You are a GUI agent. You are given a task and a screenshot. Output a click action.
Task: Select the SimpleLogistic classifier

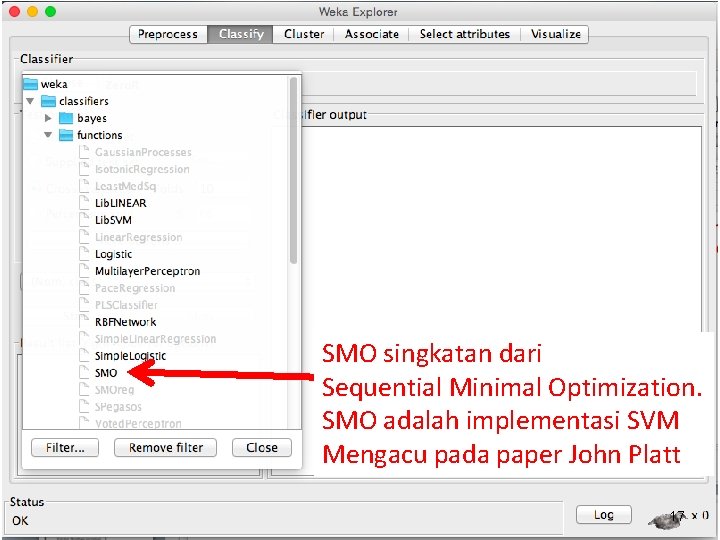[130, 356]
